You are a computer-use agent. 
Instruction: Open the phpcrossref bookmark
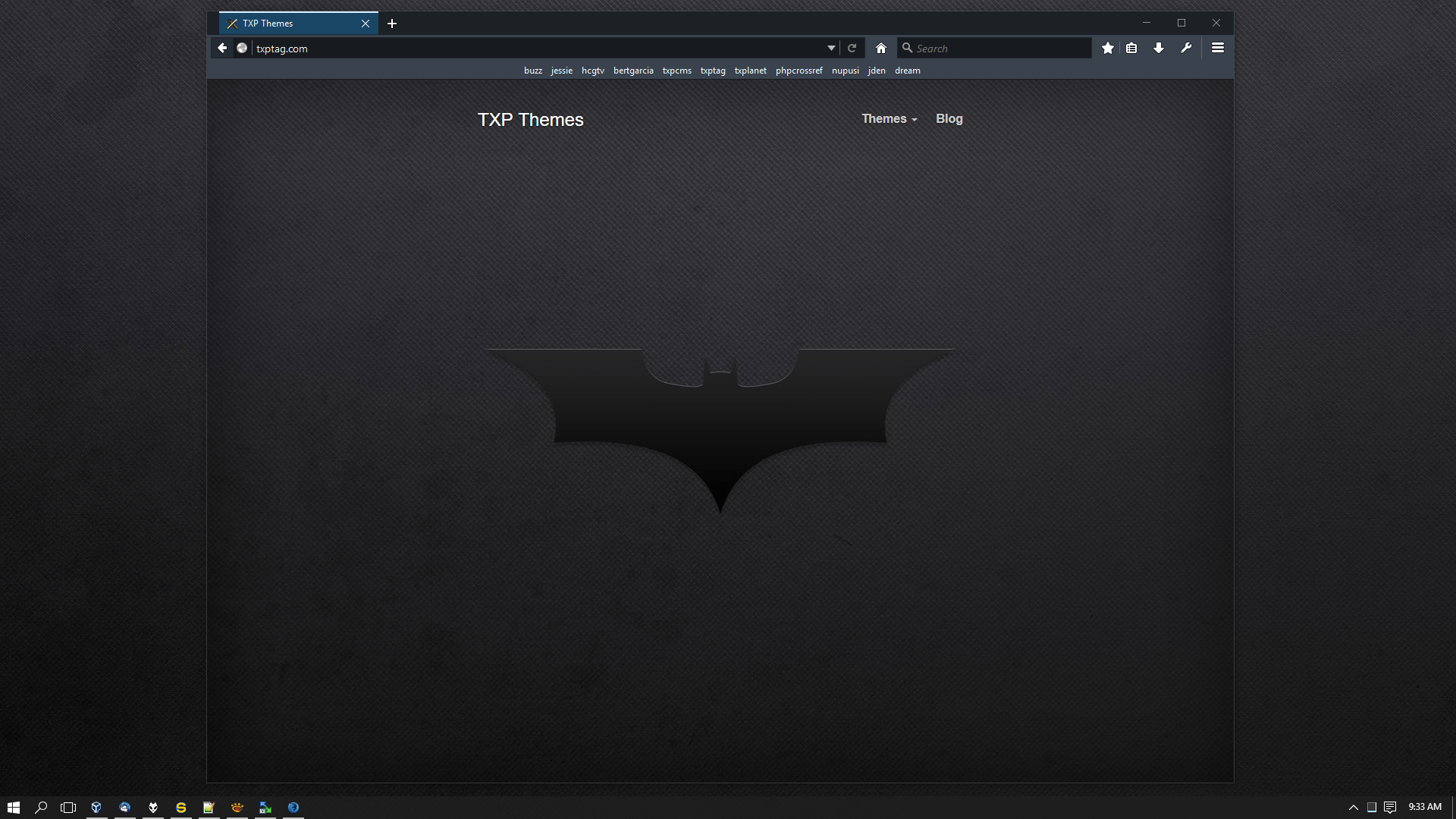pyautogui.click(x=799, y=71)
